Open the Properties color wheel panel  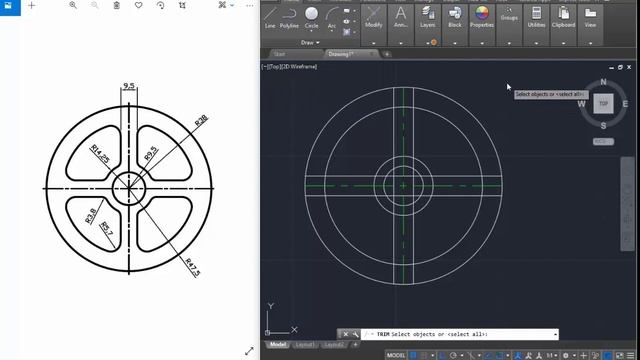[x=482, y=18]
